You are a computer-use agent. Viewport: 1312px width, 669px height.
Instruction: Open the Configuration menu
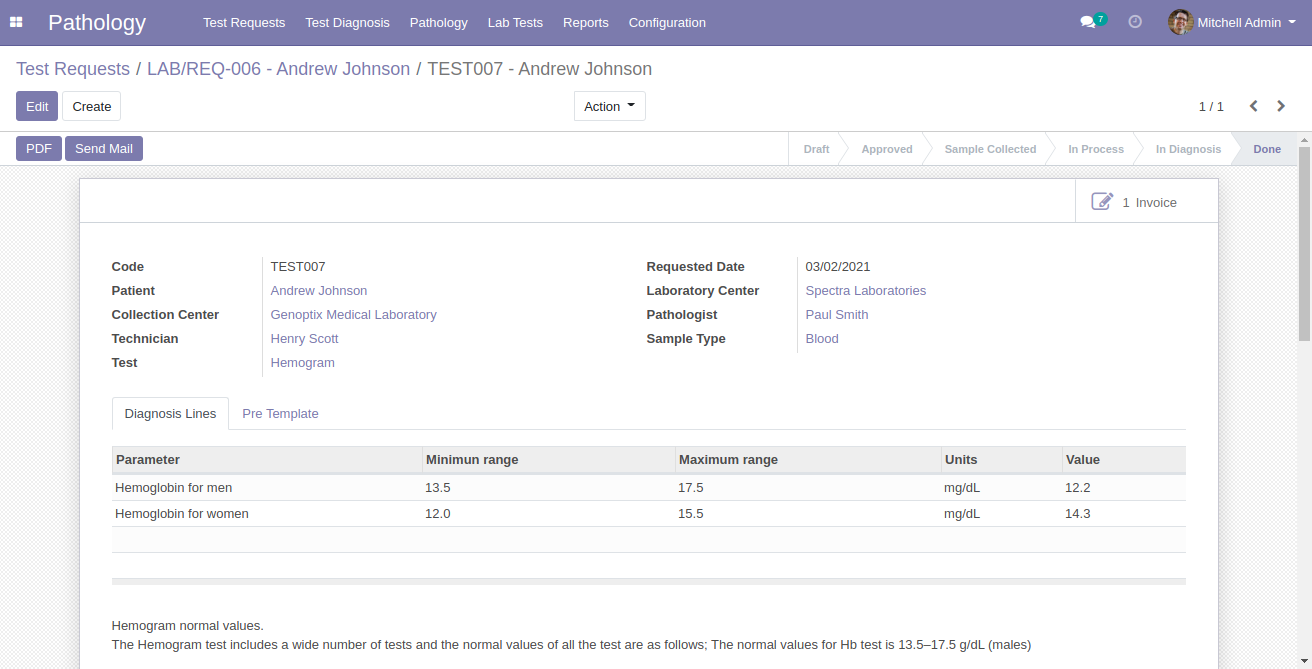pyautogui.click(x=667, y=22)
